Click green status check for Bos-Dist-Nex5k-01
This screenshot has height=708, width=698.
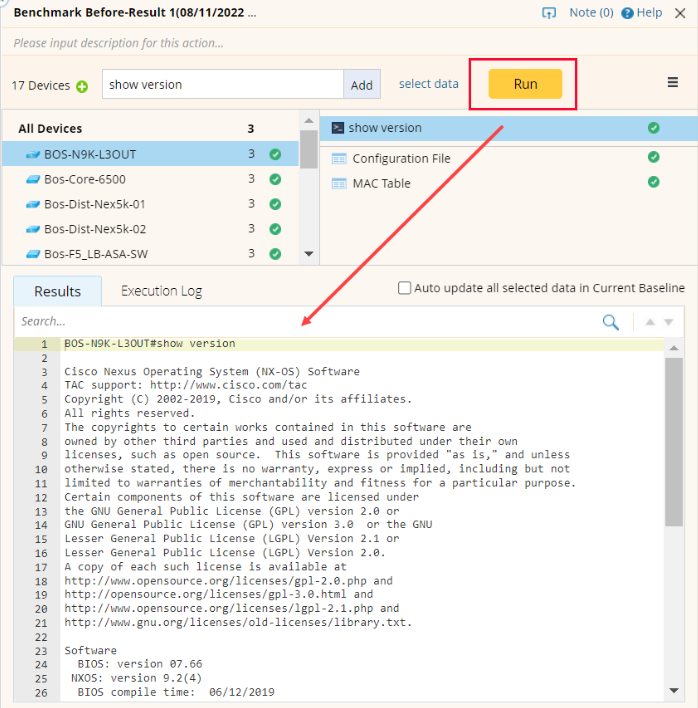click(275, 204)
